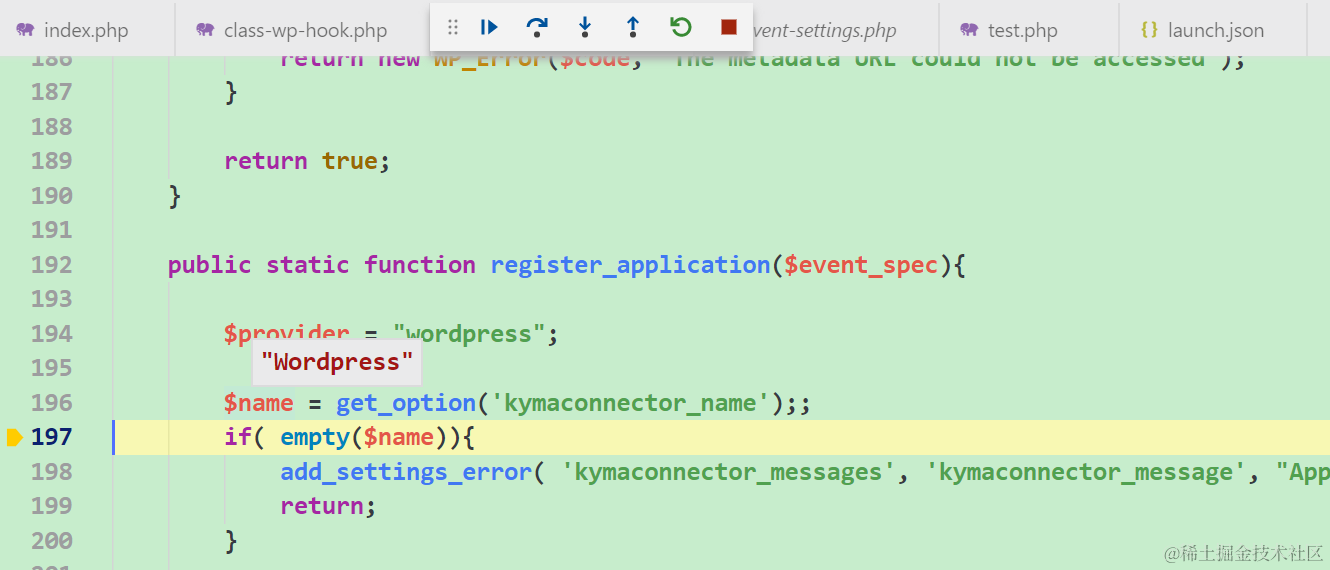The width and height of the screenshot is (1330, 570).
Task: Open the index.php tab
Action: pos(87,30)
